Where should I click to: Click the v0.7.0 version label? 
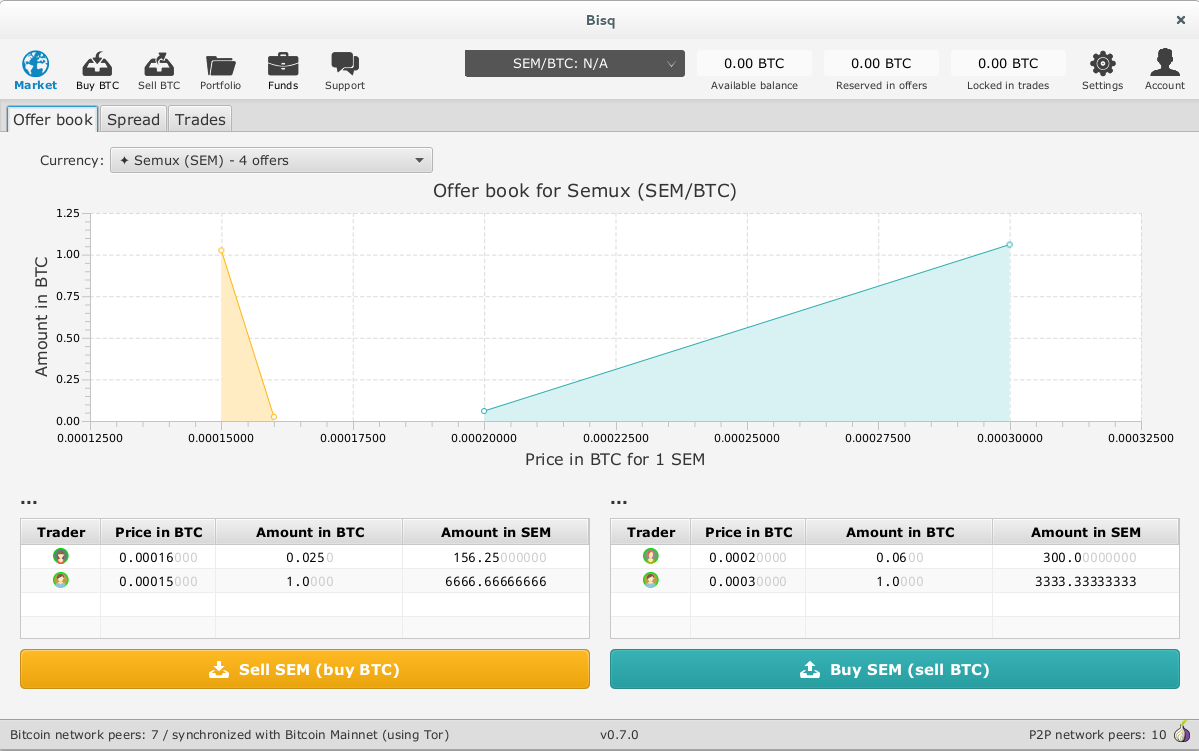[x=619, y=735]
